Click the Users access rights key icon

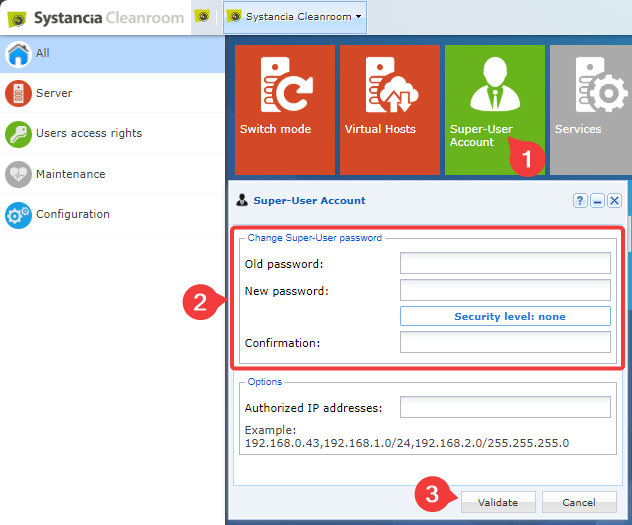pyautogui.click(x=18, y=133)
